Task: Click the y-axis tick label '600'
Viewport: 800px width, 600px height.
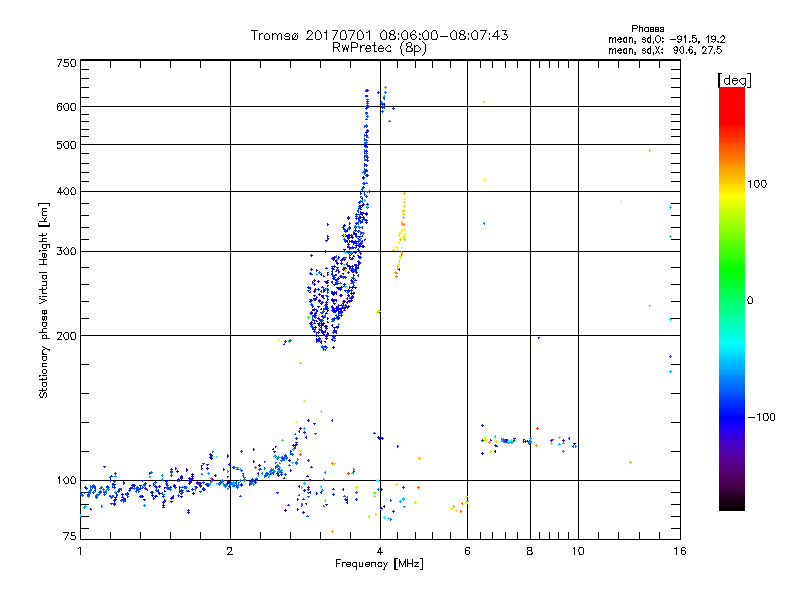Action: (66, 107)
